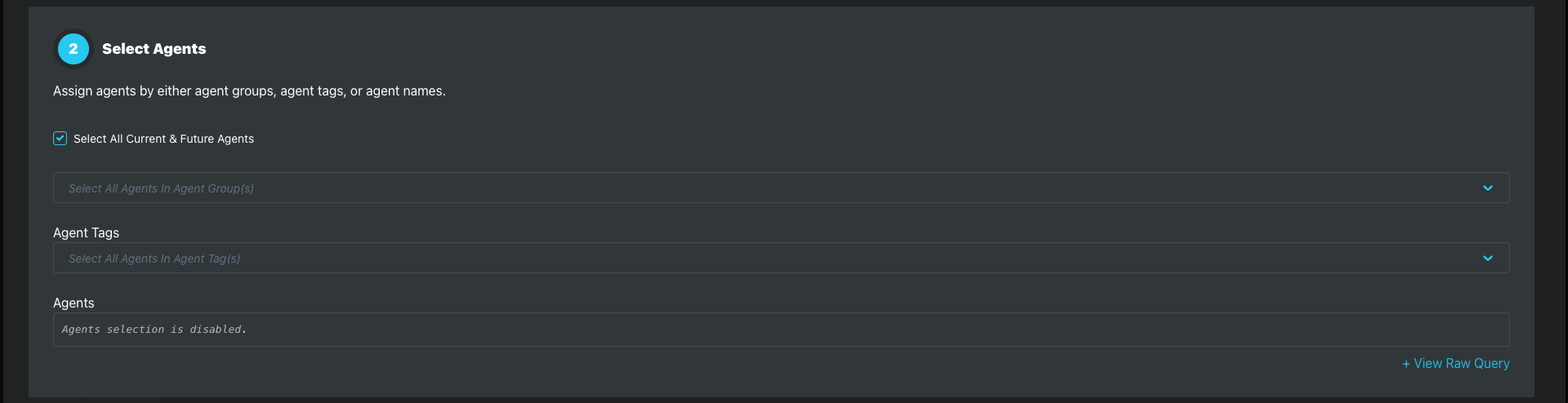This screenshot has height=403, width=1568.
Task: Click the Agent Tags field label
Action: point(86,232)
